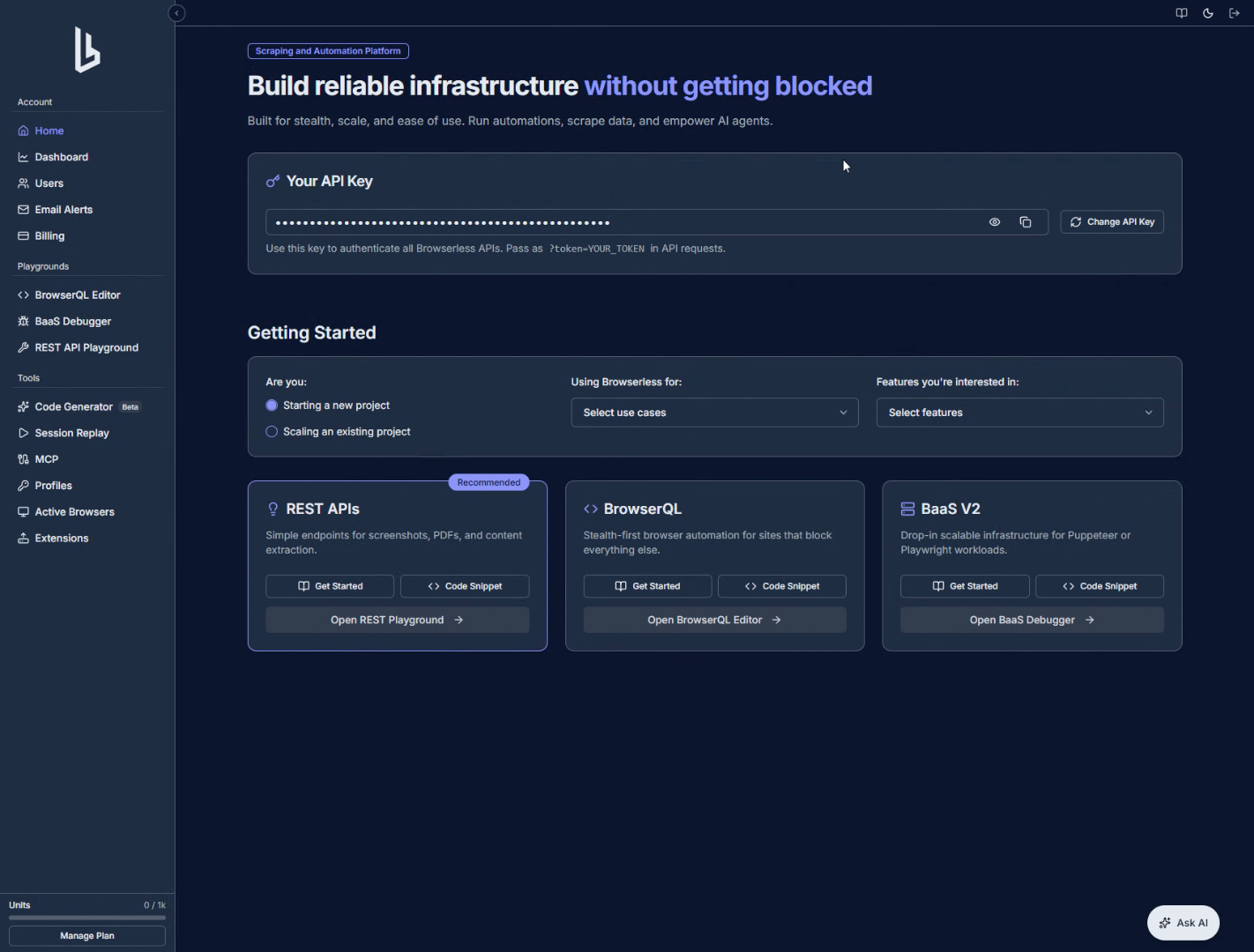Click the key icon beside Your API Key
The width and height of the screenshot is (1254, 952).
(x=273, y=181)
